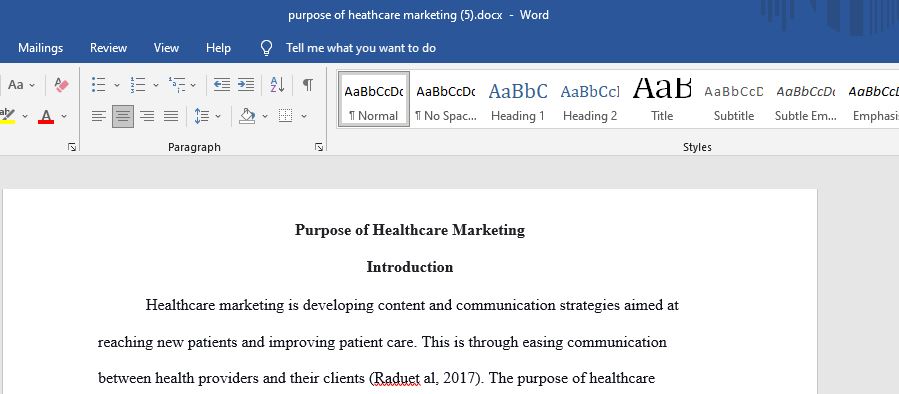Open the Numbering dropdown arrow
Image resolution: width=899 pixels, height=394 pixels.
coord(155,85)
